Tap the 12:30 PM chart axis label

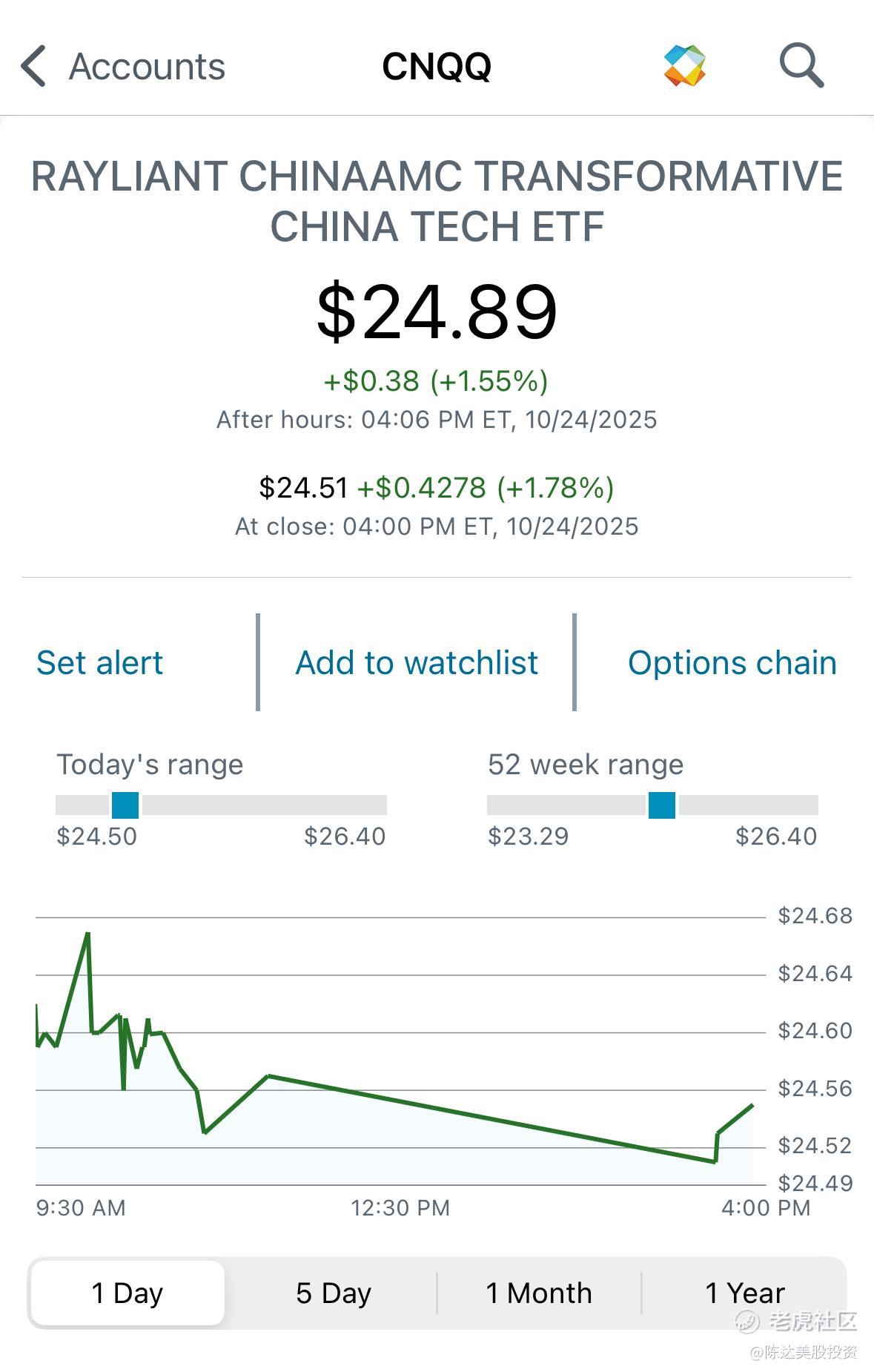[x=400, y=1208]
